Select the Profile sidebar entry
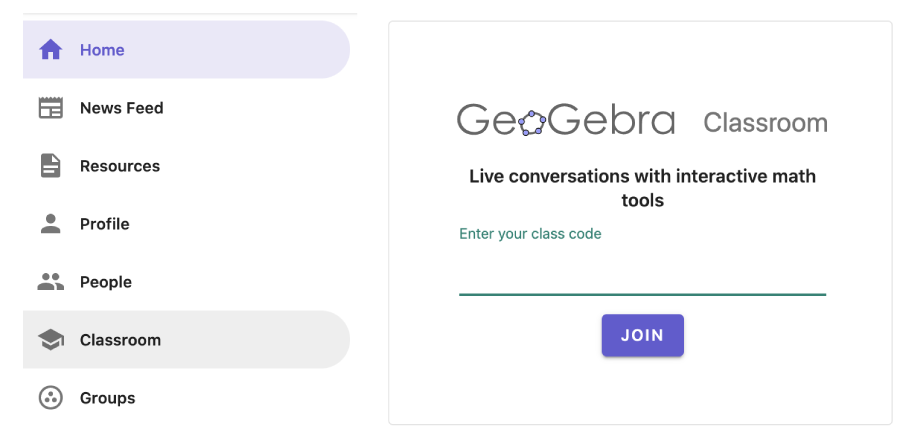This screenshot has width=900, height=435. click(x=187, y=224)
